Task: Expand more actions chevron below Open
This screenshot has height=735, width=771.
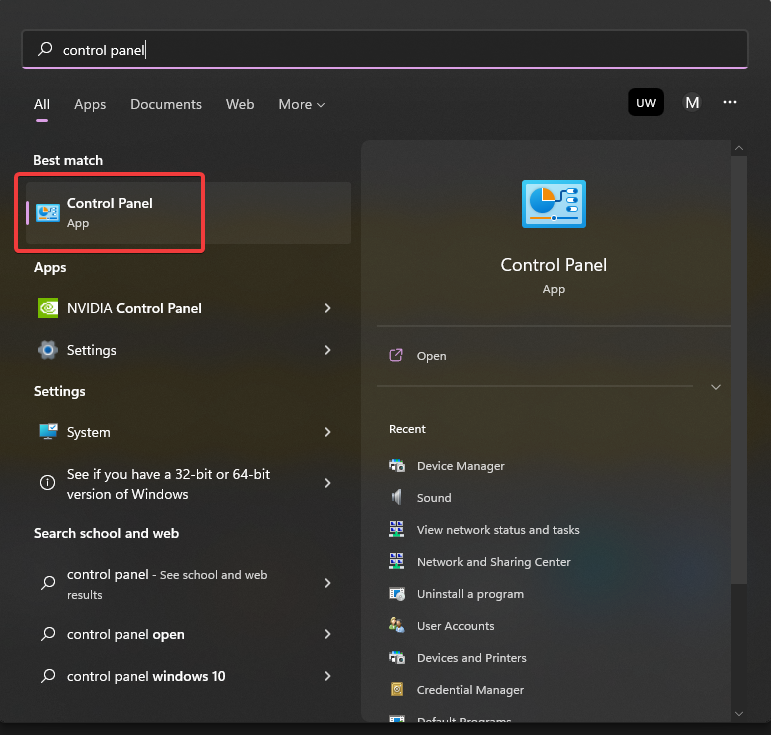Action: [716, 387]
